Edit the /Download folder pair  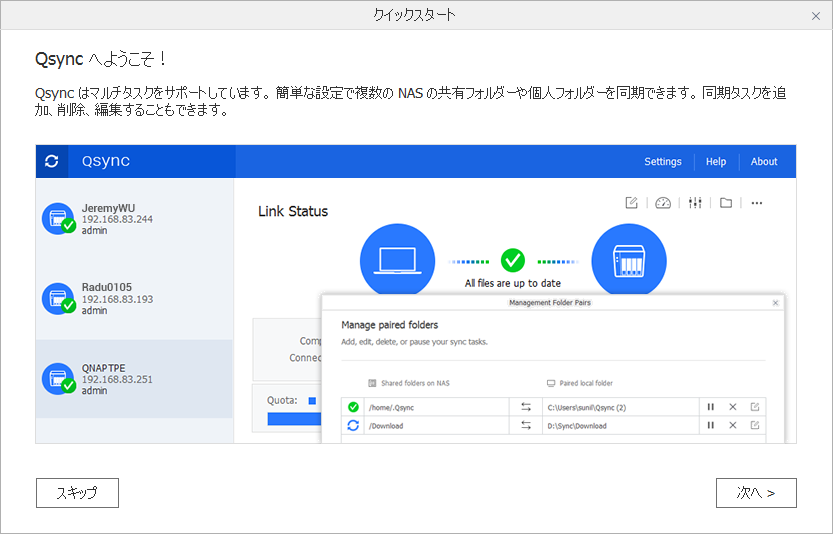755,425
